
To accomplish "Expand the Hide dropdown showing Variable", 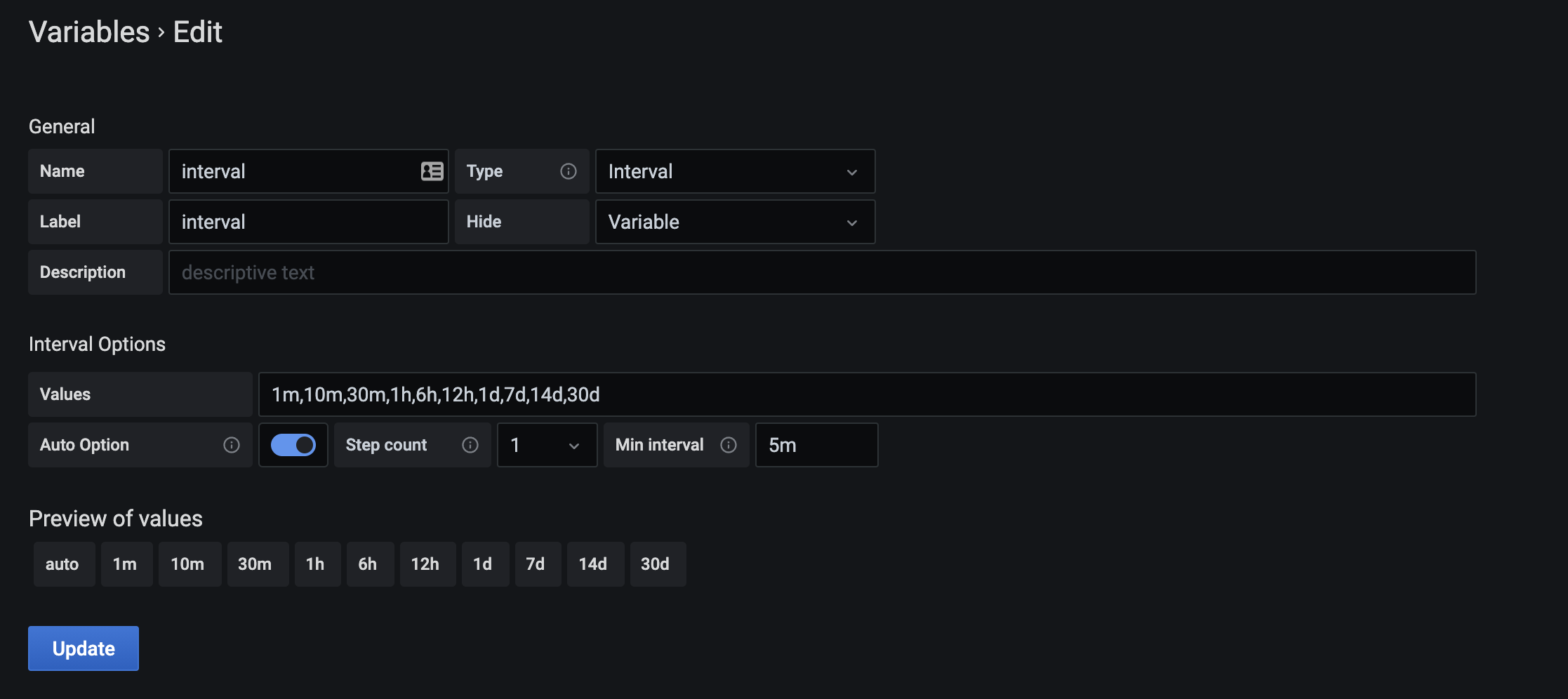I will [x=734, y=222].
